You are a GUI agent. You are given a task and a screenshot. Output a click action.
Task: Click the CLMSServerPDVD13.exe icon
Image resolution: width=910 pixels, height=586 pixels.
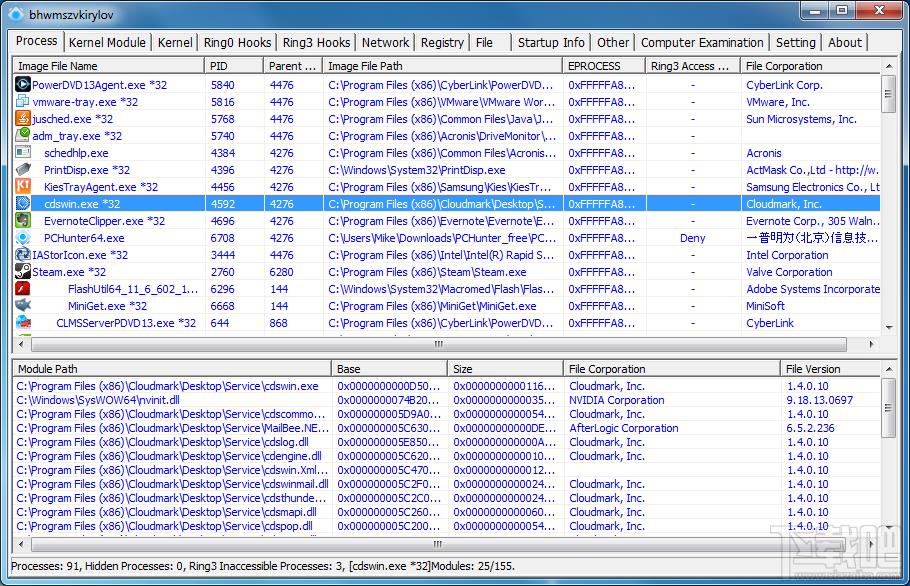pyautogui.click(x=23, y=323)
